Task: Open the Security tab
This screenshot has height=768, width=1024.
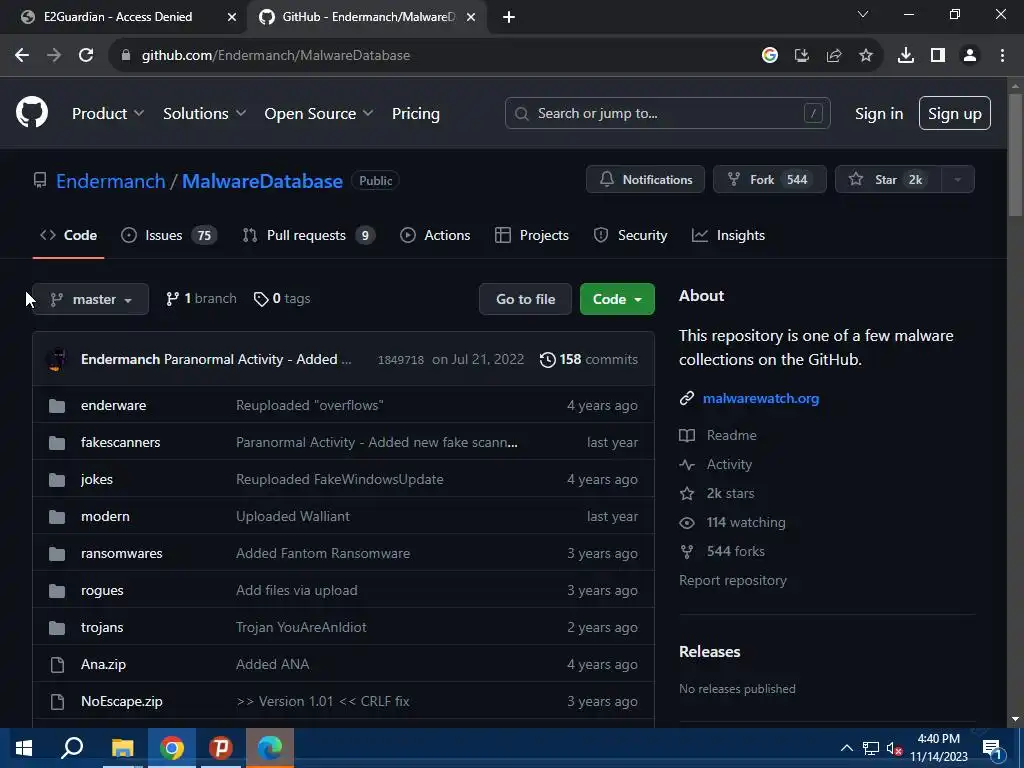Action: pyautogui.click(x=630, y=235)
